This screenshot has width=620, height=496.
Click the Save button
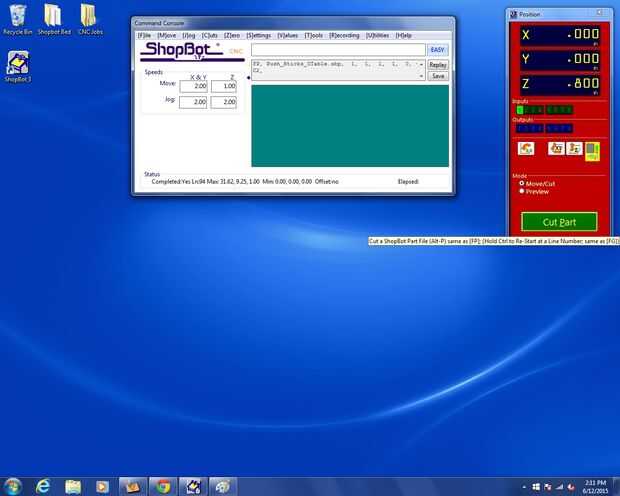[x=438, y=76]
